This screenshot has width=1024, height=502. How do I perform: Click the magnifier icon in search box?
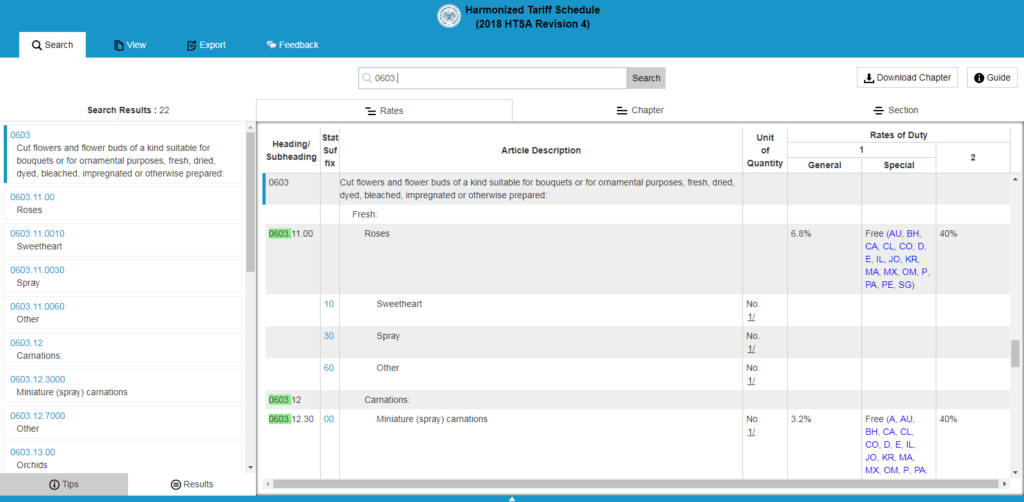367,78
